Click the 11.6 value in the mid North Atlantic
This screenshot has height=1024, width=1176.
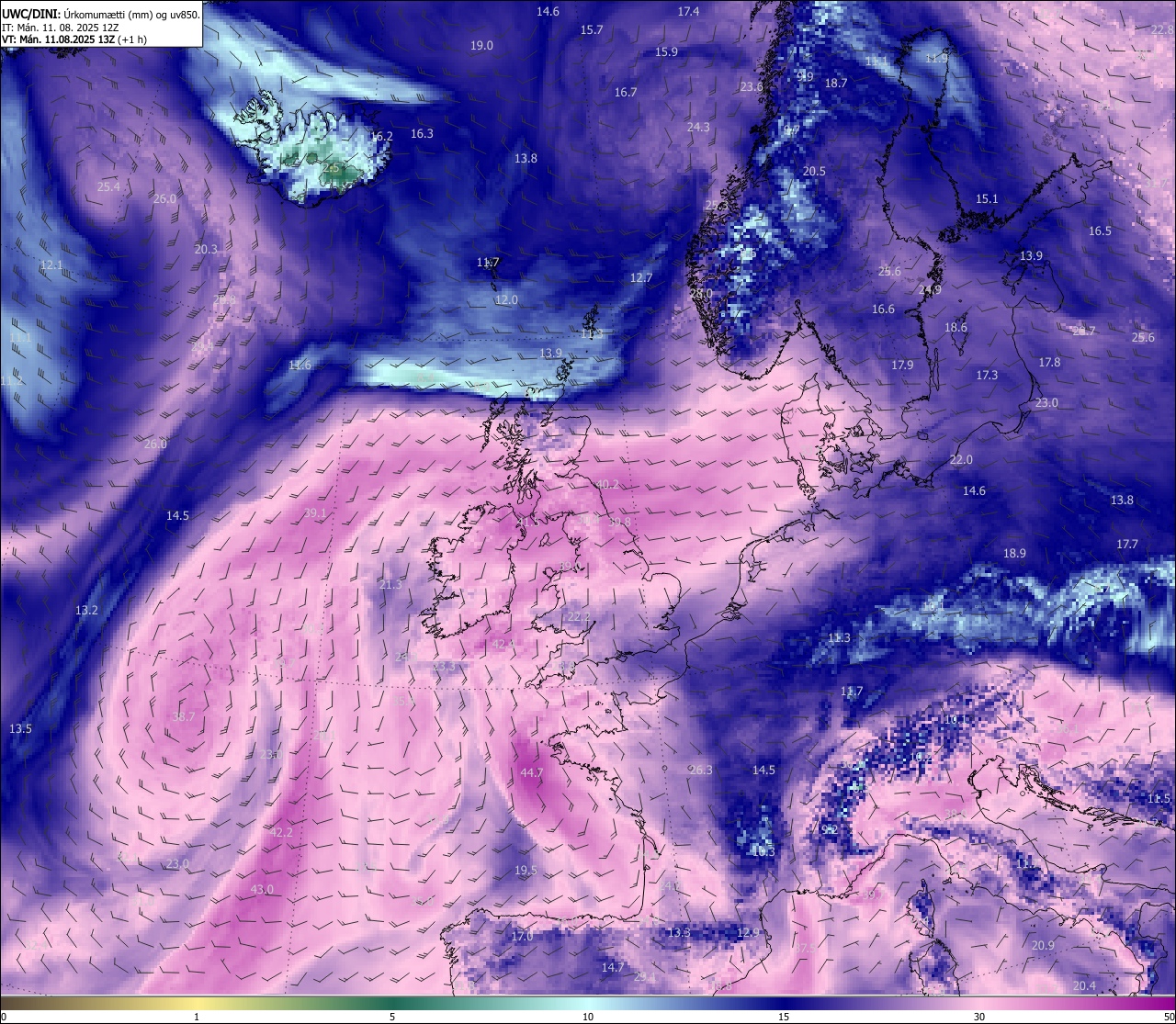(300, 366)
